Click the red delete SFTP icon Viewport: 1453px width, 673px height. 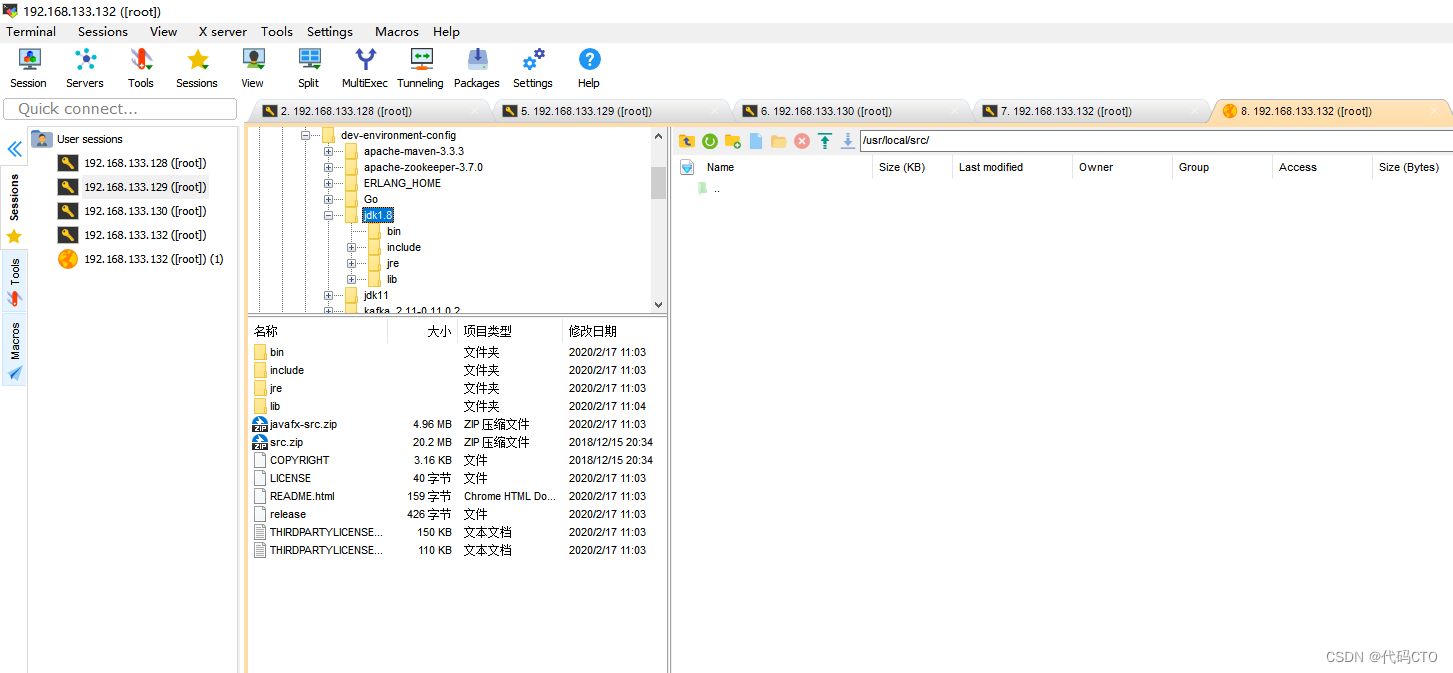point(802,141)
